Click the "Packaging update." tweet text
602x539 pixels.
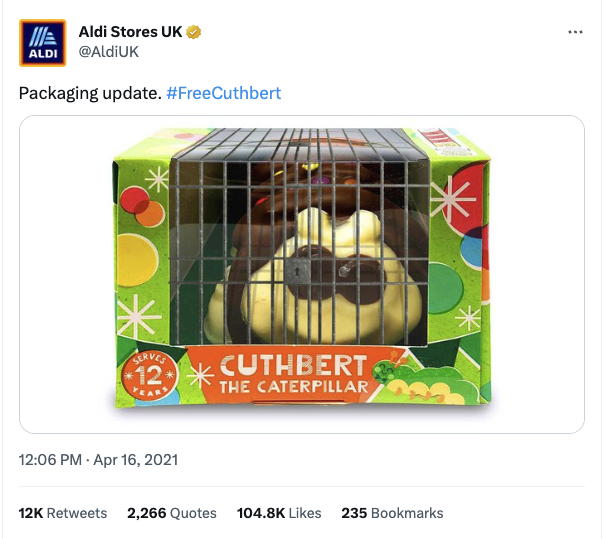(89, 93)
